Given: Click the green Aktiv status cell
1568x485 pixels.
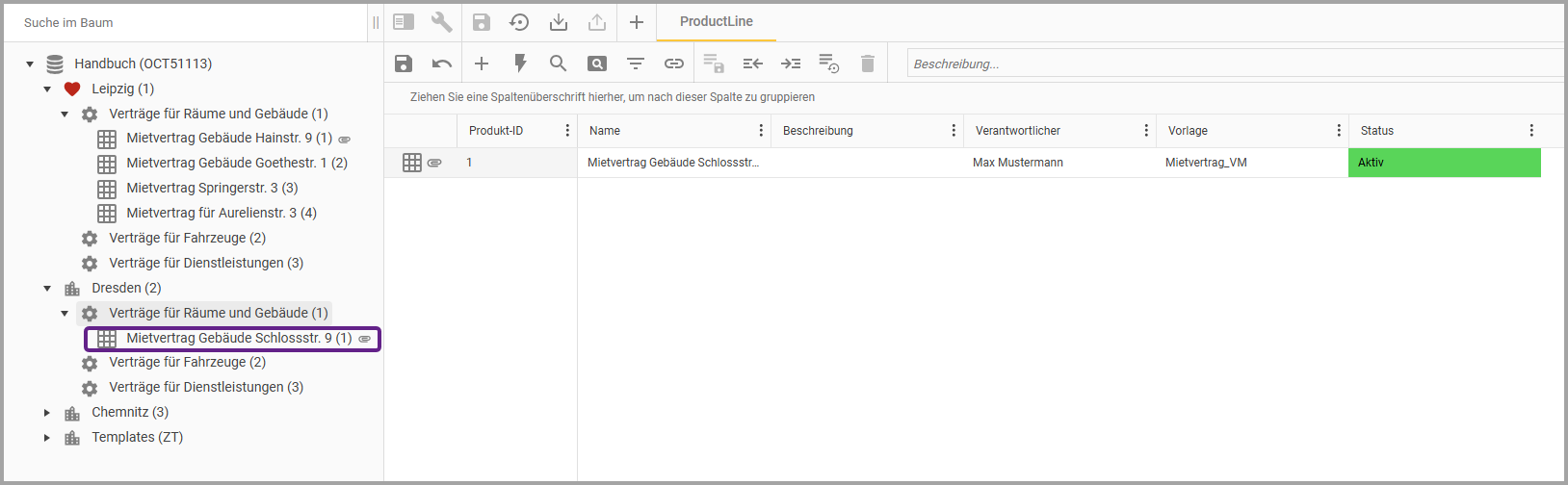Looking at the screenshot, I should (1444, 163).
